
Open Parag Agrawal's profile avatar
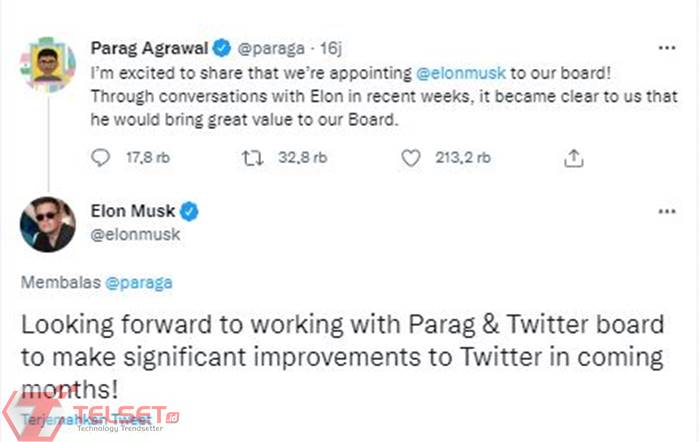pos(47,66)
